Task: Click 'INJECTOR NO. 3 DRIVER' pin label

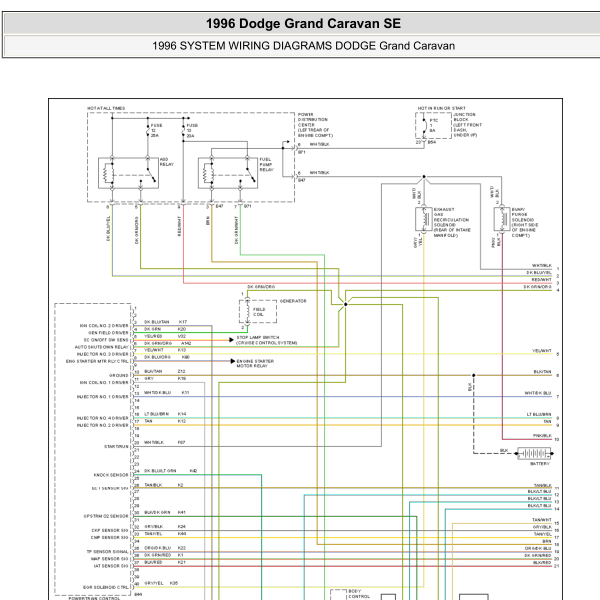Action: 103,354
